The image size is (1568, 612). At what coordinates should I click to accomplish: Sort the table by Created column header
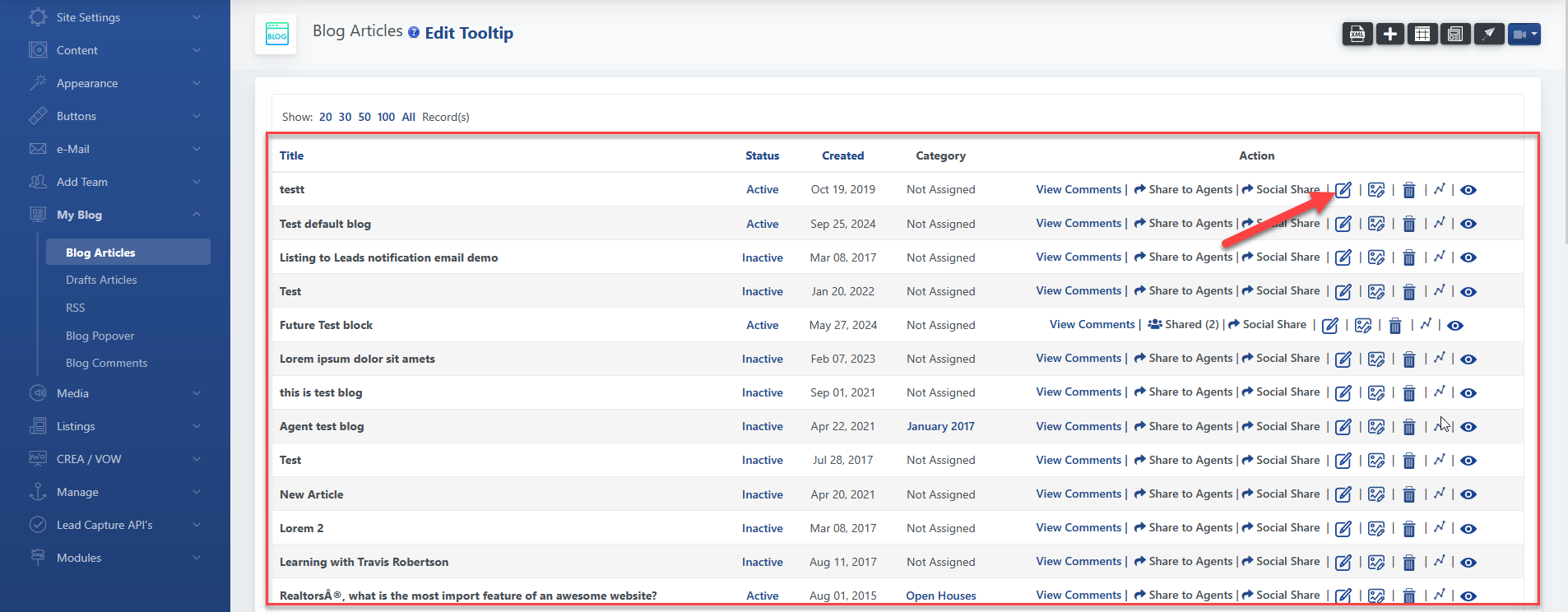[842, 155]
